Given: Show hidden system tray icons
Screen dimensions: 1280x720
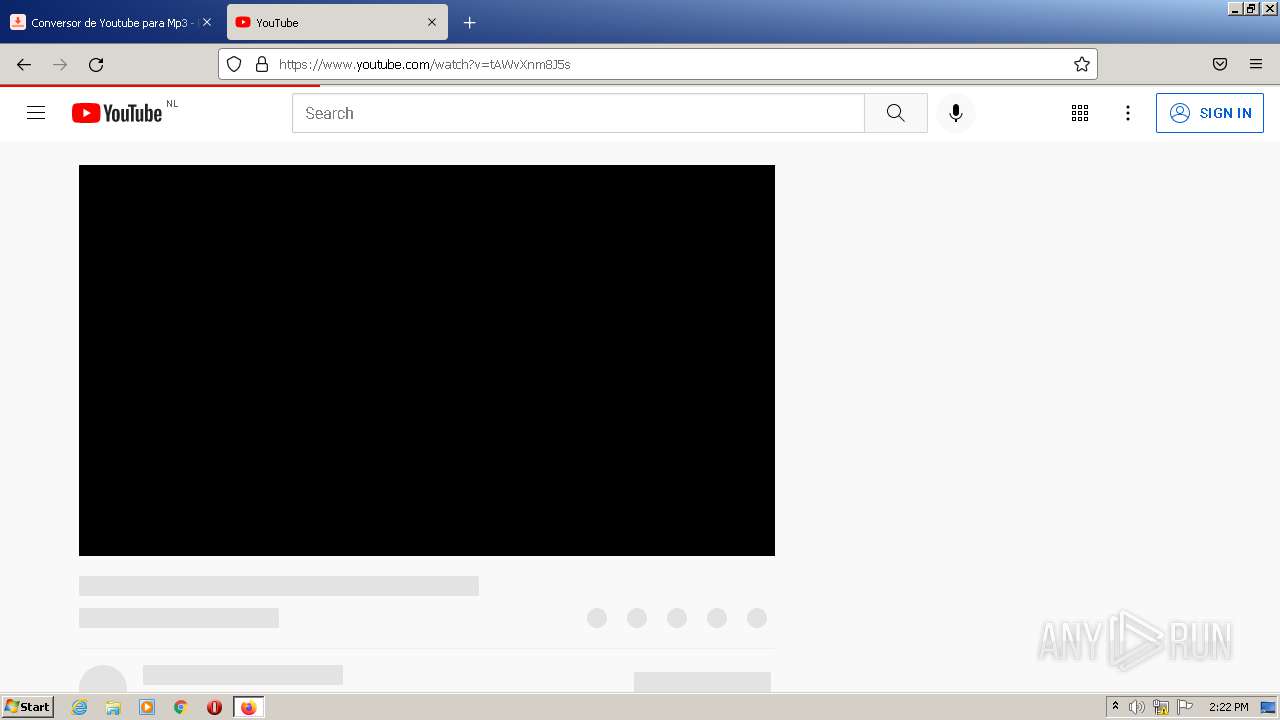Looking at the screenshot, I should 1115,707.
